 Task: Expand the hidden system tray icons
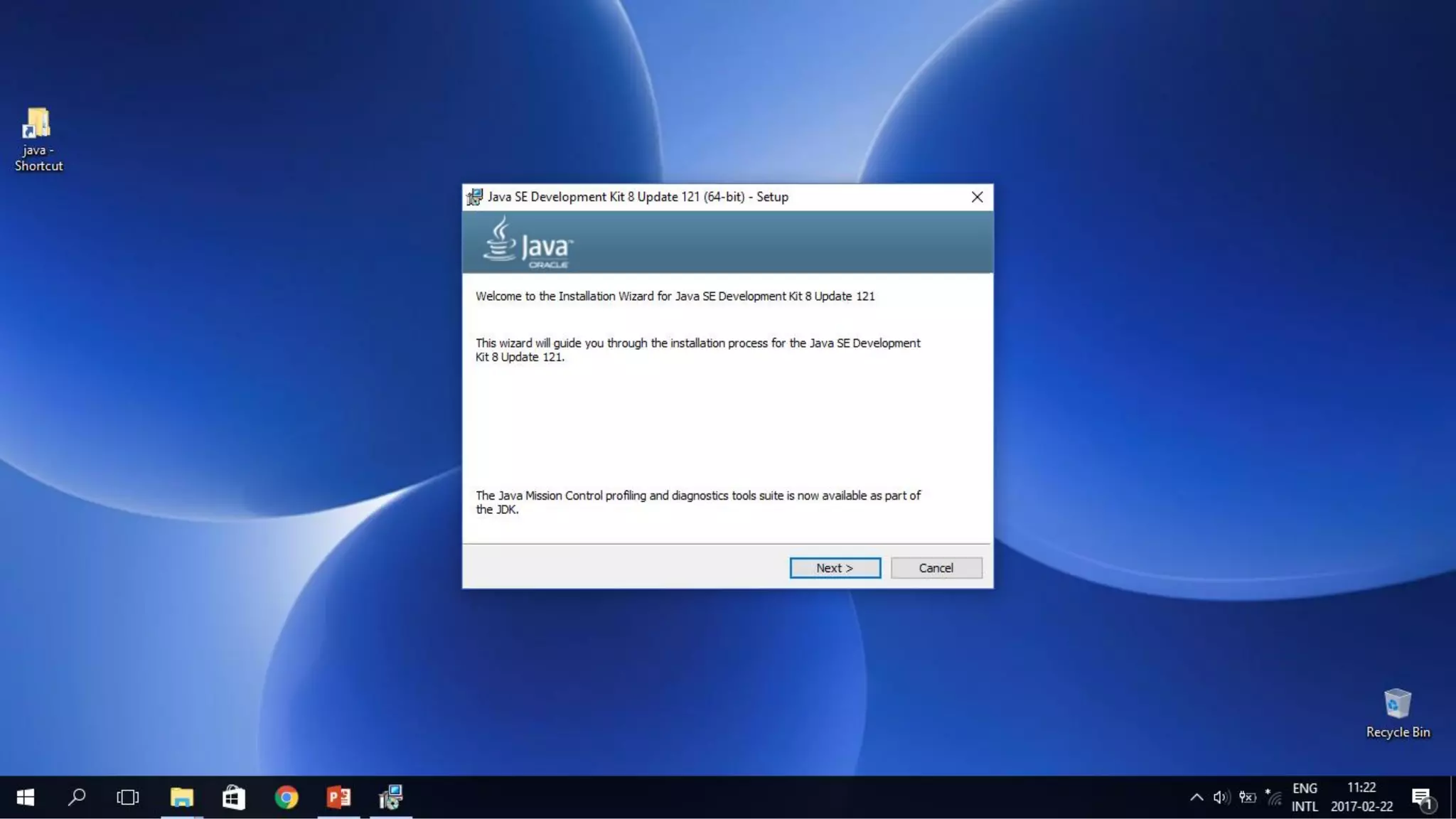coord(1197,797)
